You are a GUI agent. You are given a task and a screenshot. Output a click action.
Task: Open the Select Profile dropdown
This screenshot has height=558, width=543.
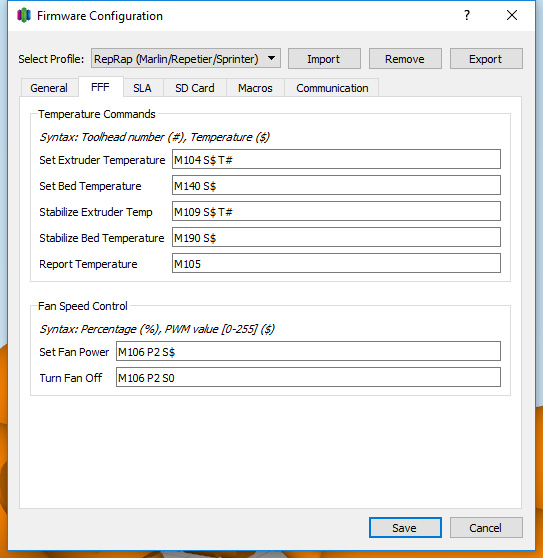(186, 58)
